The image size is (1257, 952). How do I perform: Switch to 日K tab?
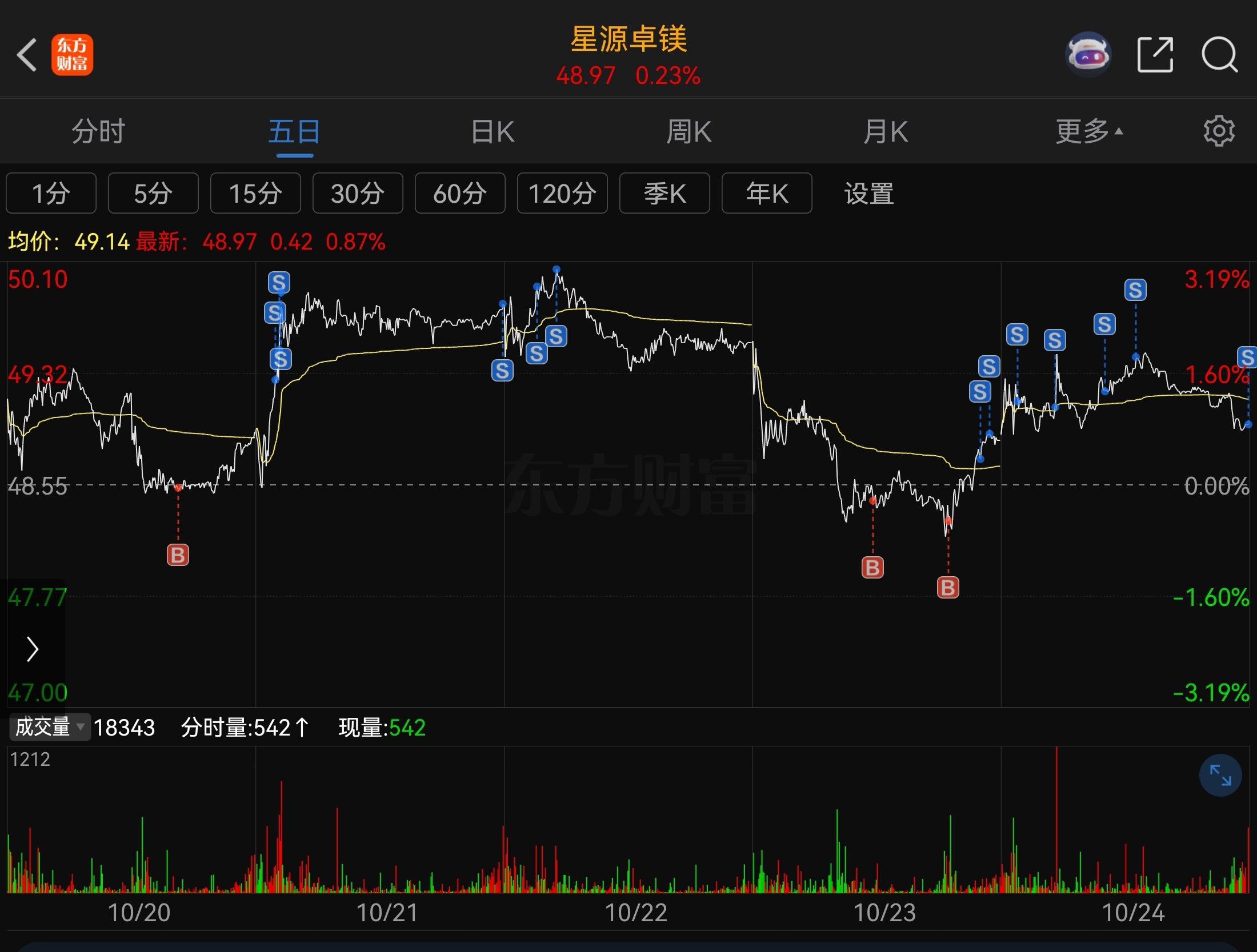493,131
